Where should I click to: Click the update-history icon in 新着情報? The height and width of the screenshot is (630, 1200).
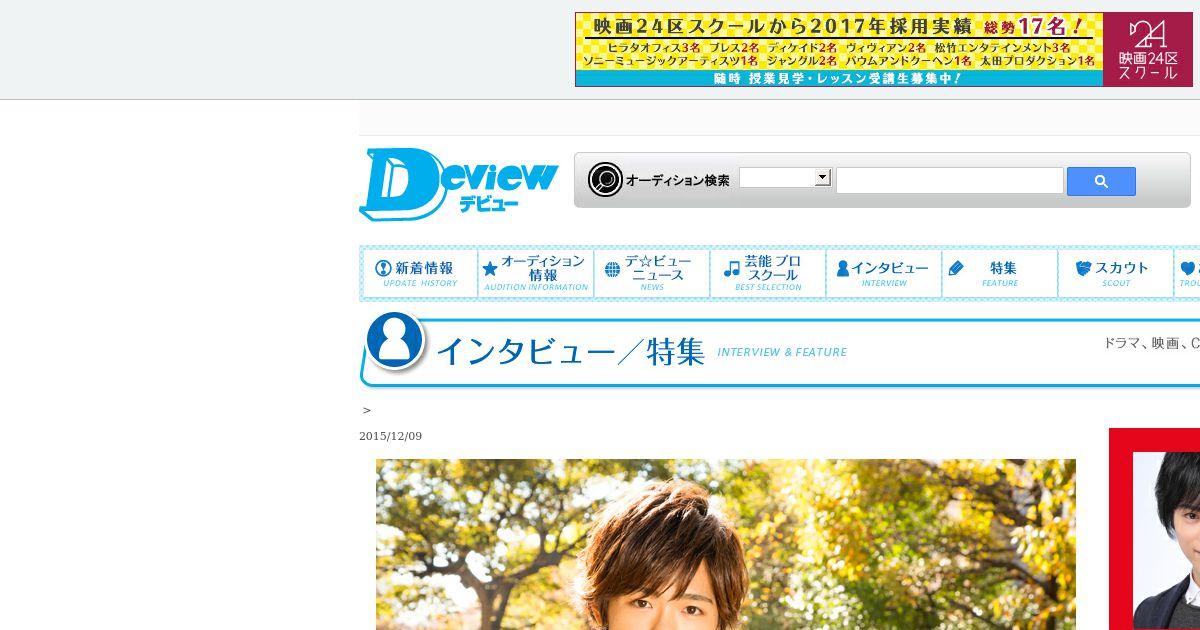click(383, 268)
